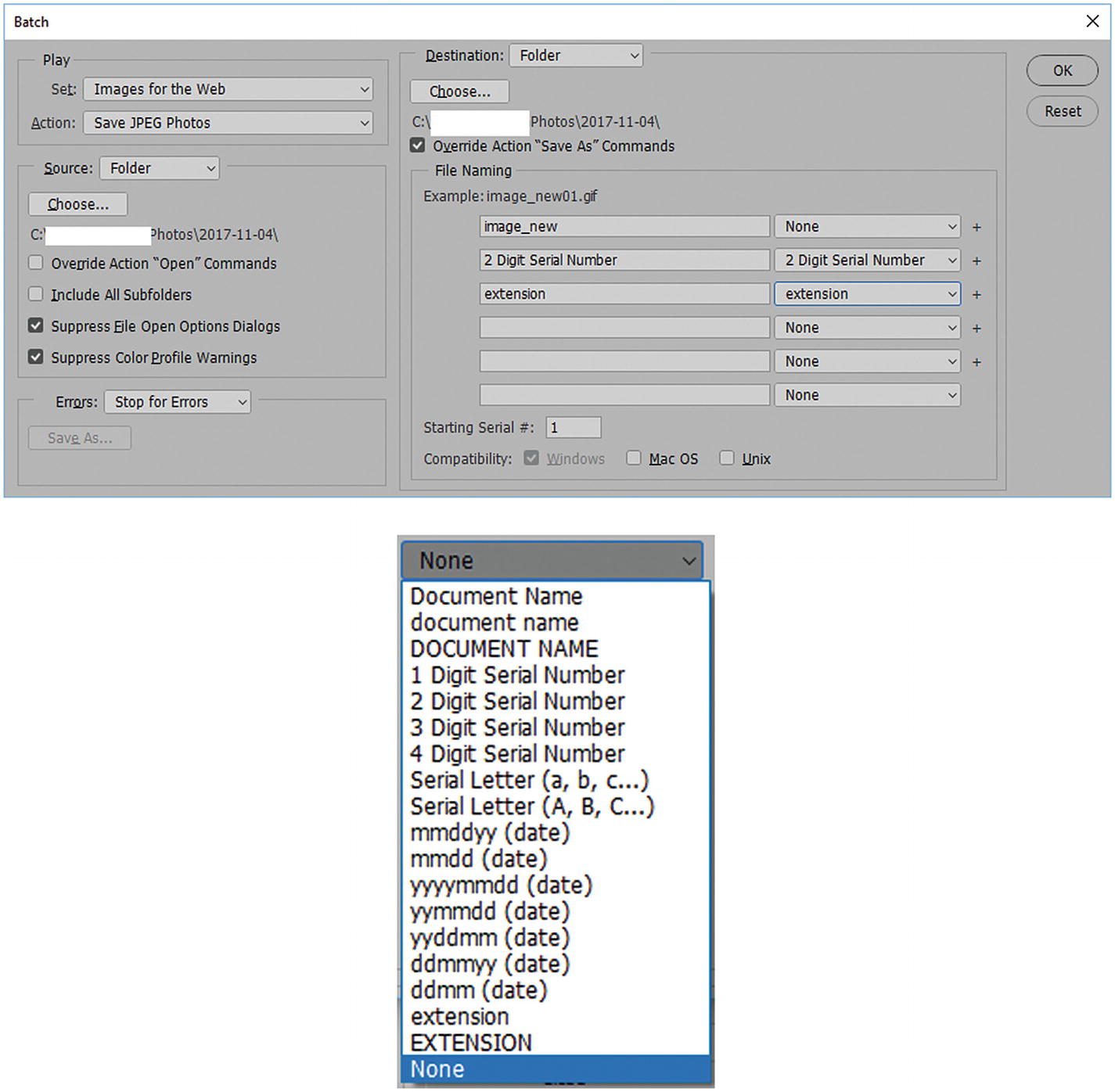Select the "mmdd (date)" list entry
This screenshot has height=1092, width=1115.
point(556,860)
